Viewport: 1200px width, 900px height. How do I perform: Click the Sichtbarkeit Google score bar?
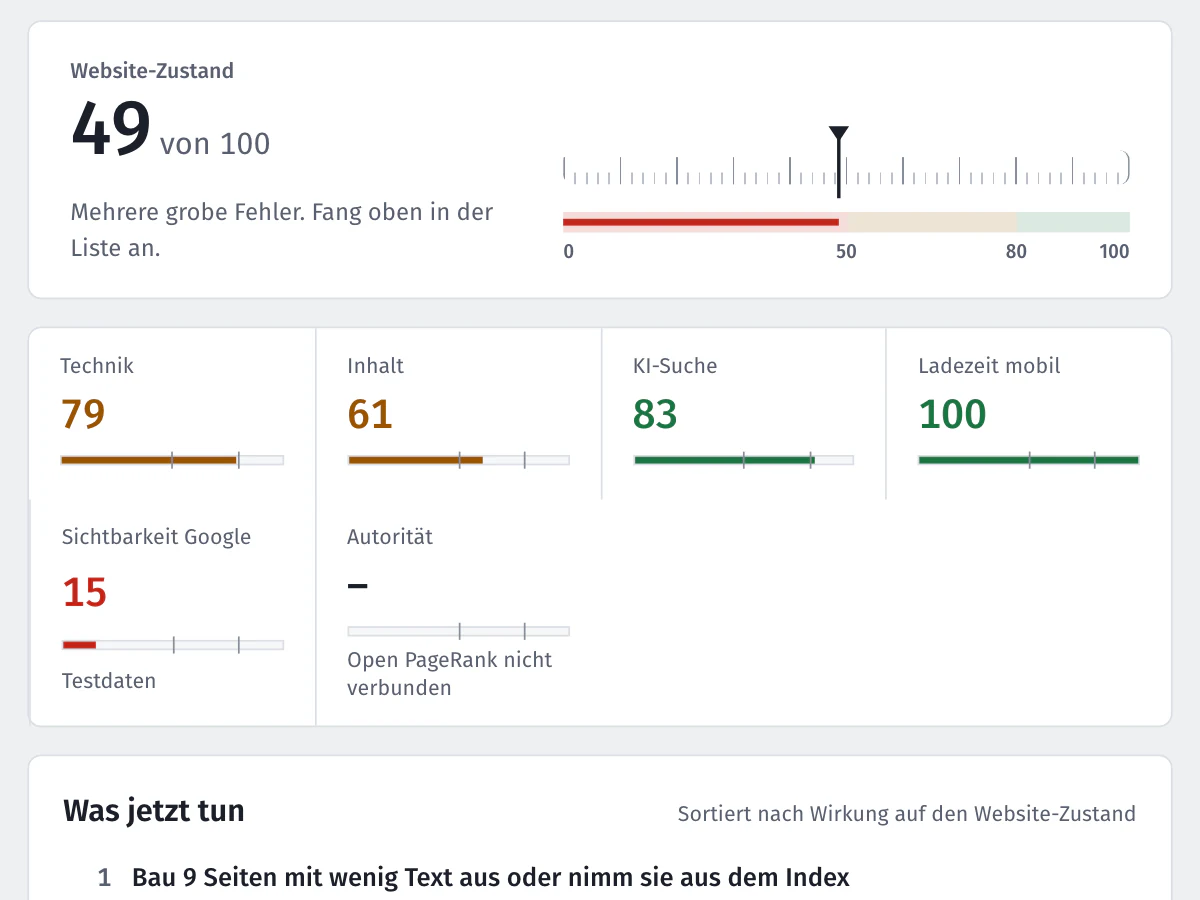click(x=172, y=645)
